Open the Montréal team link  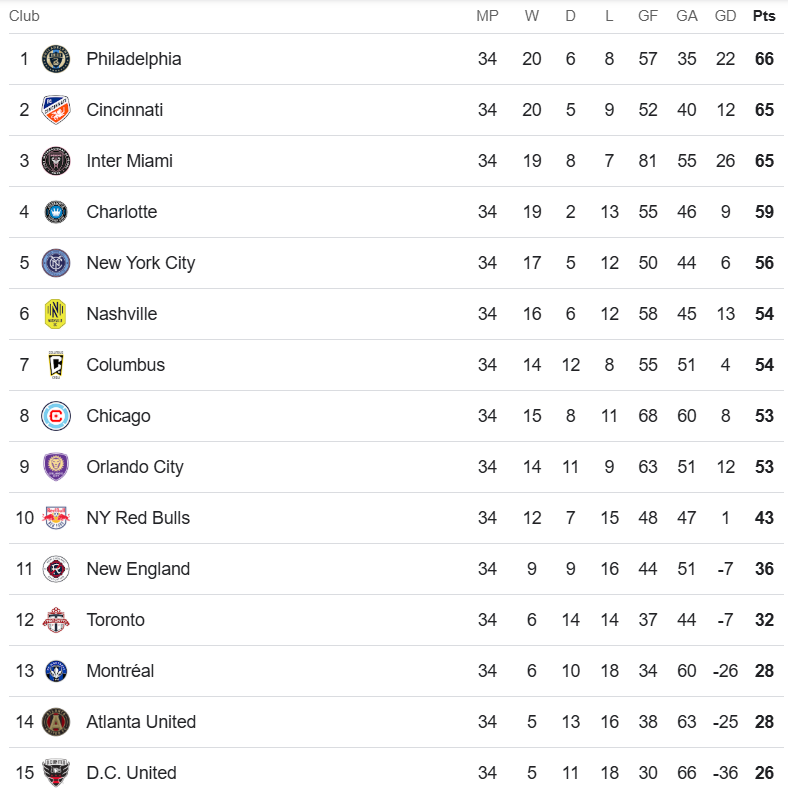coord(120,671)
